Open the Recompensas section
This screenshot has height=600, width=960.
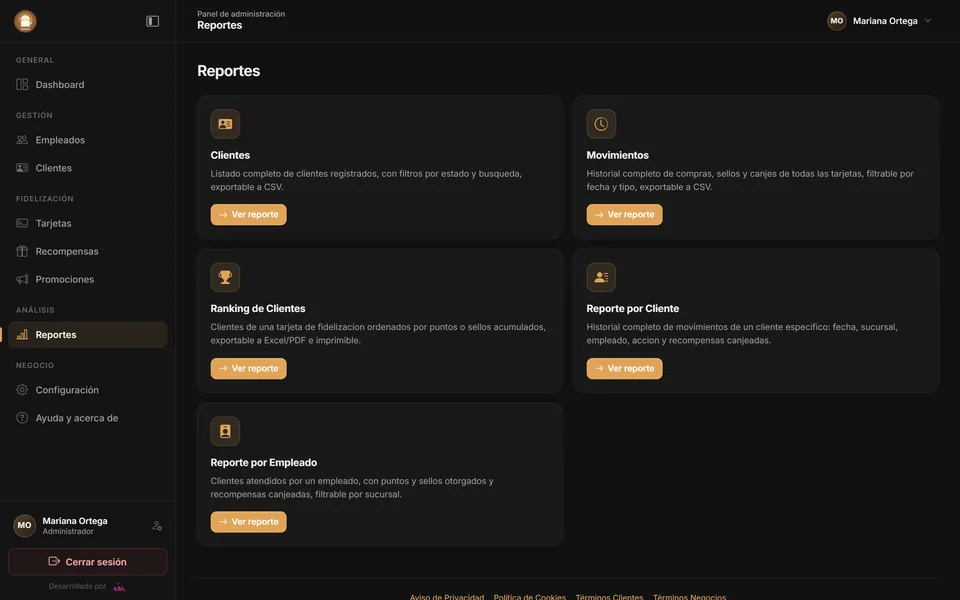tap(88, 251)
